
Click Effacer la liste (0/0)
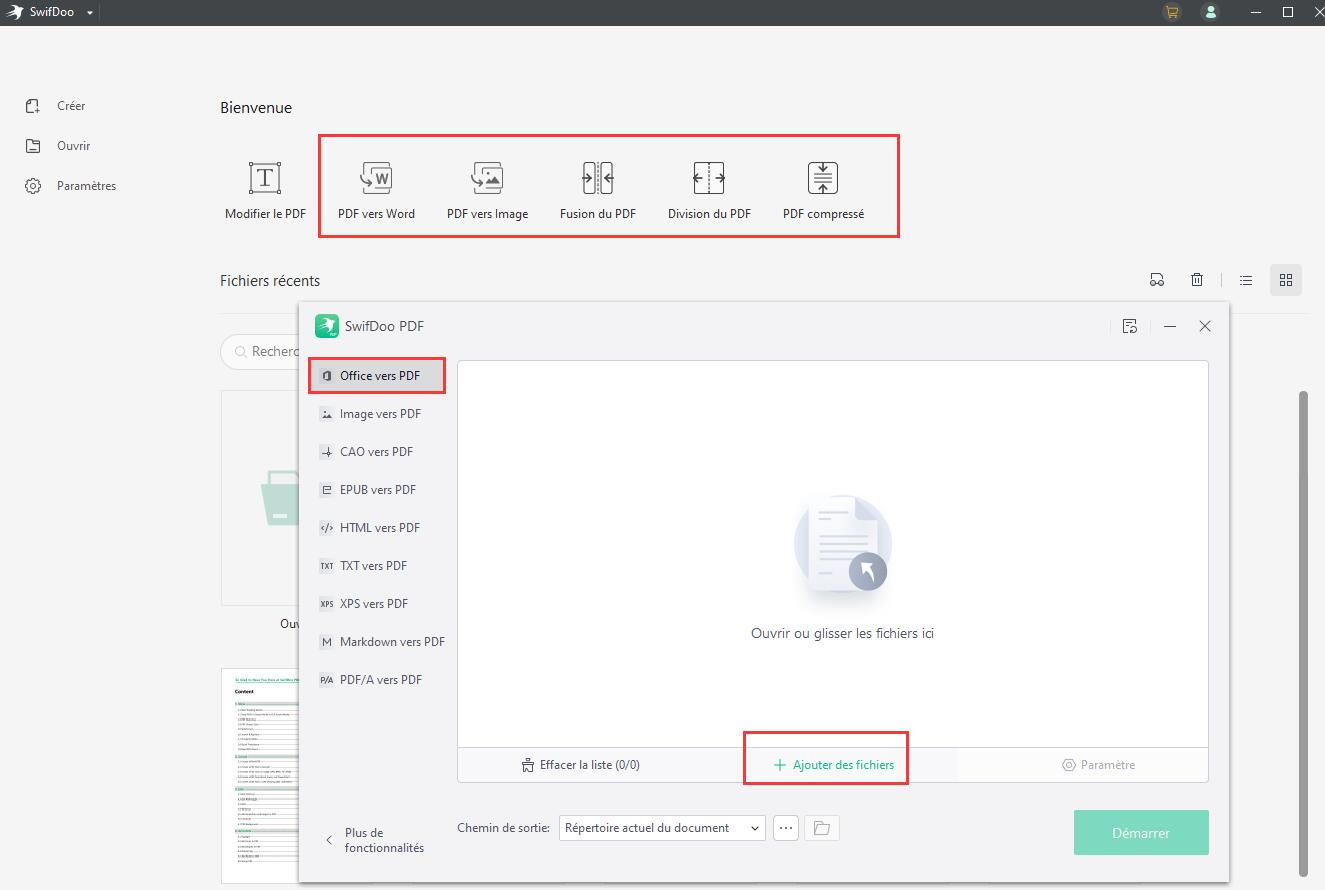click(x=581, y=765)
